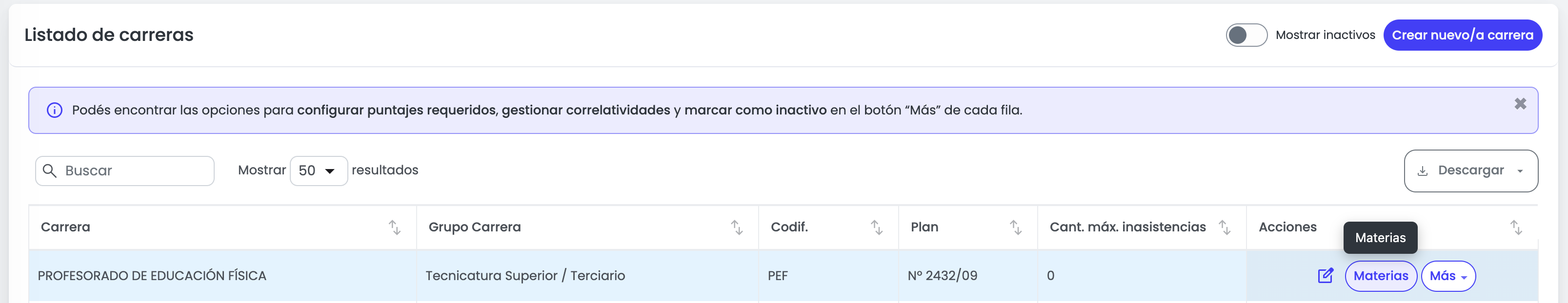
Task: Sort by Cant. máx. inasistencias arrows
Action: 1225,227
